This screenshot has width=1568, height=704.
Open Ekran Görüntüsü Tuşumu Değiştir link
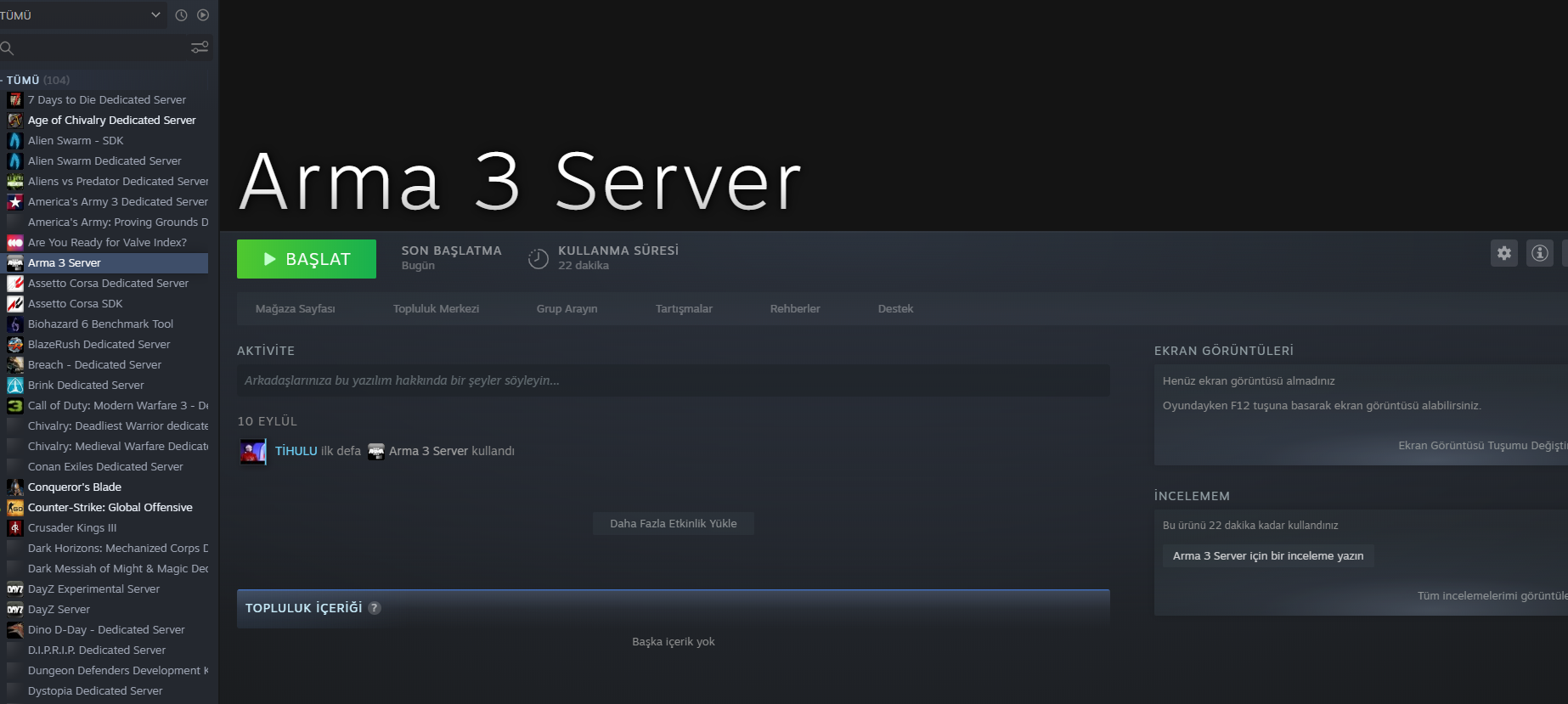pos(1482,446)
